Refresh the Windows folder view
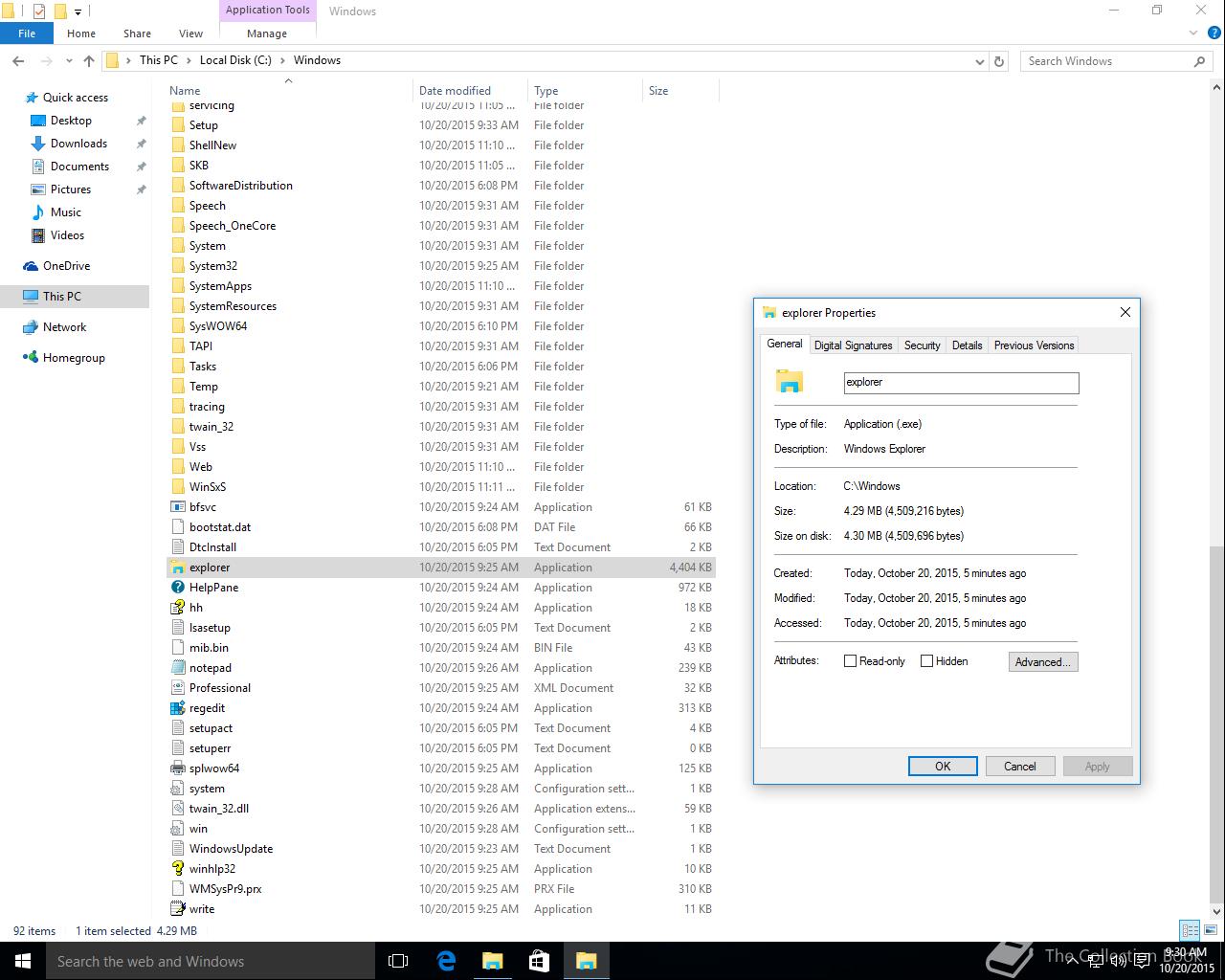This screenshot has width=1225, height=980. (999, 61)
